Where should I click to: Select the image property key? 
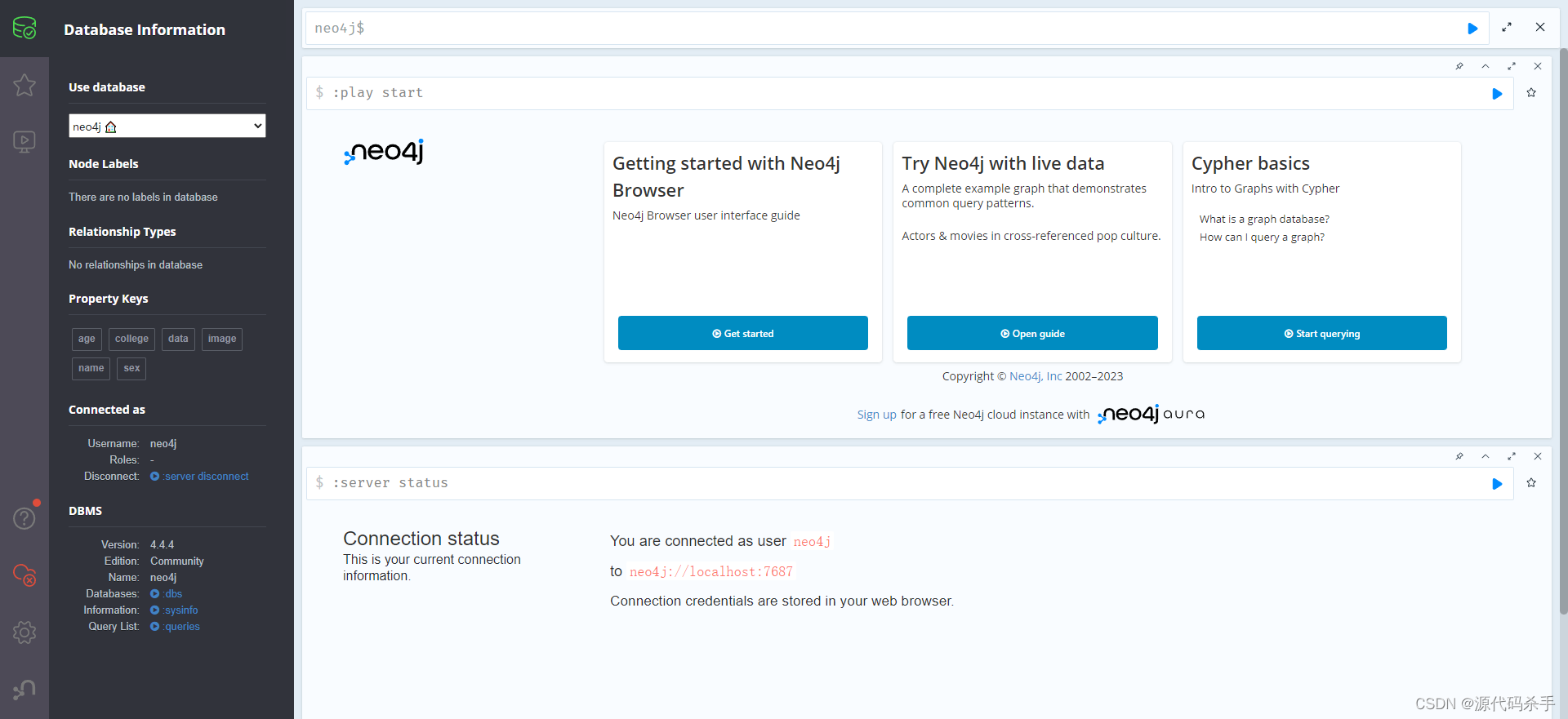pyautogui.click(x=222, y=339)
